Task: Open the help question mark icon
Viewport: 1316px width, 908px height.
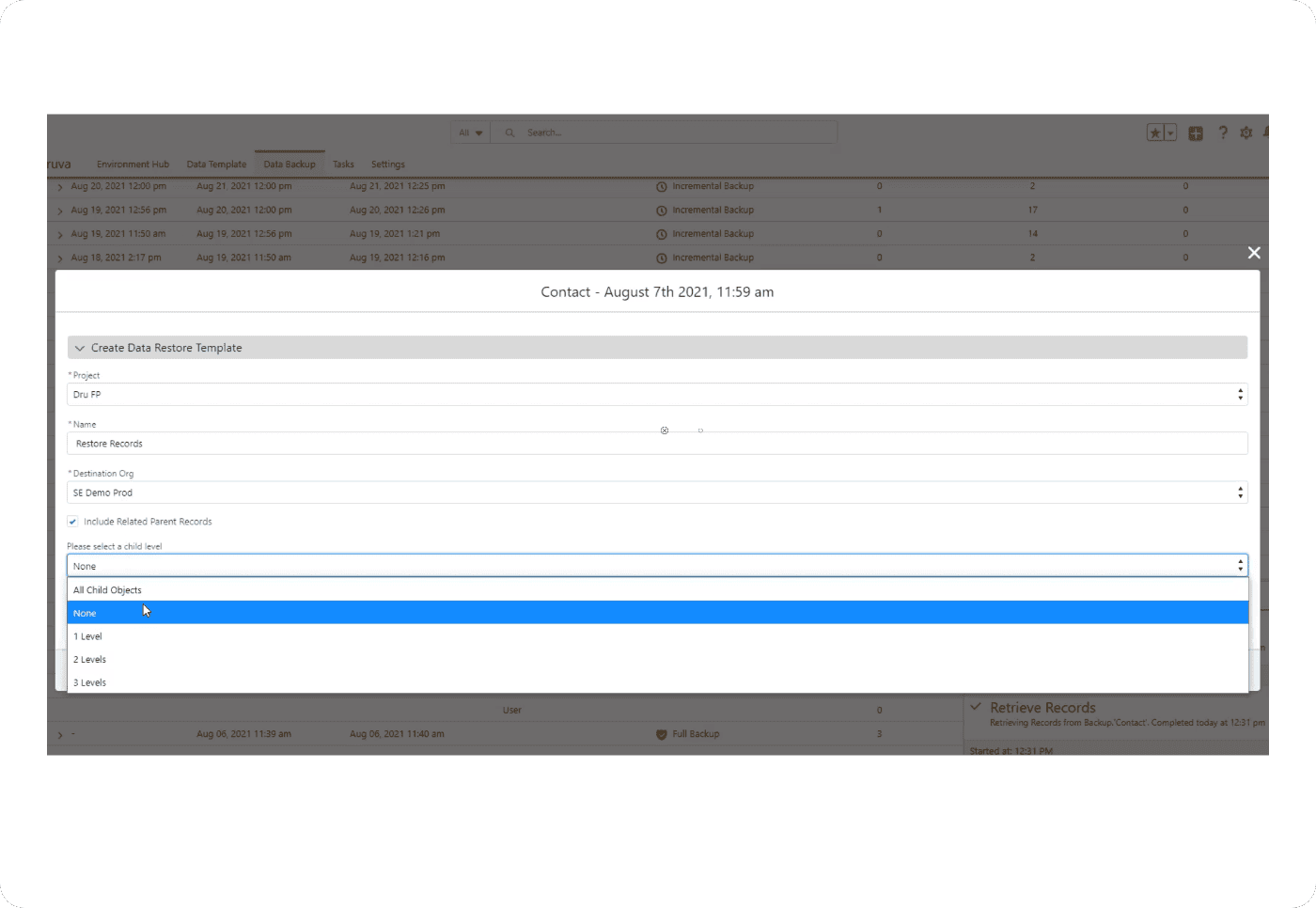Action: point(1223,133)
